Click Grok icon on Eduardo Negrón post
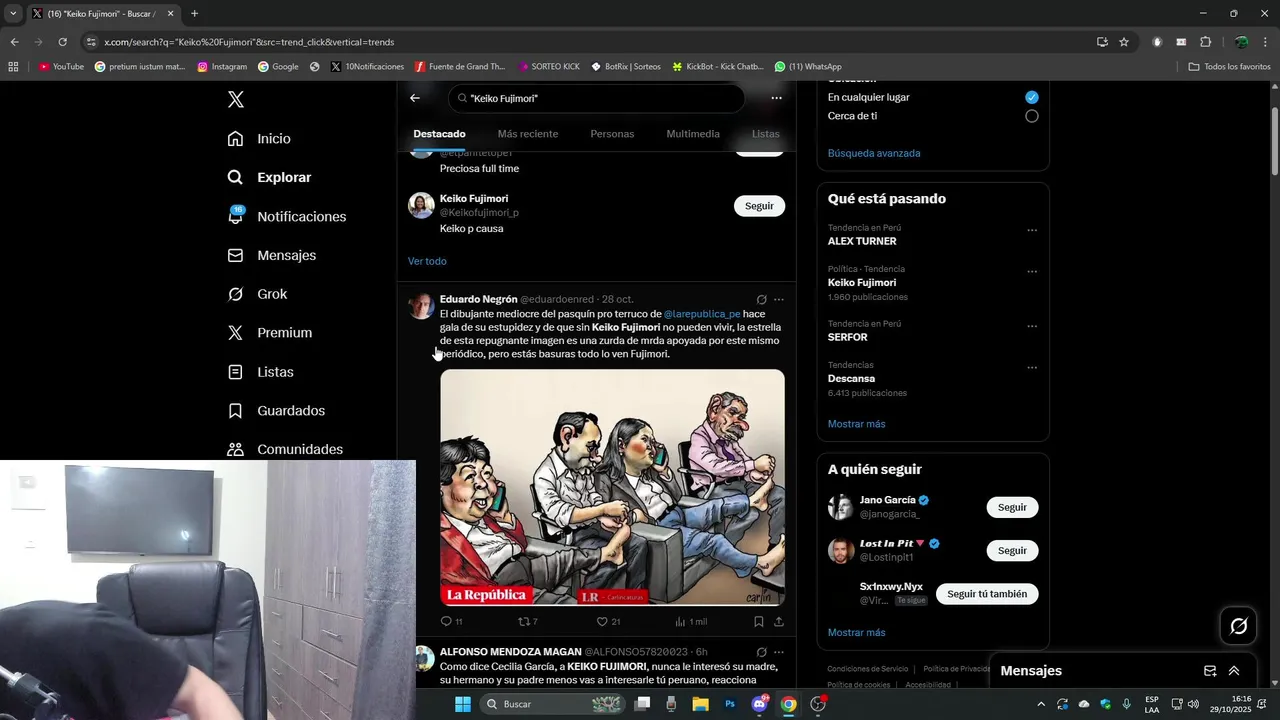The image size is (1280, 720). pos(761,299)
